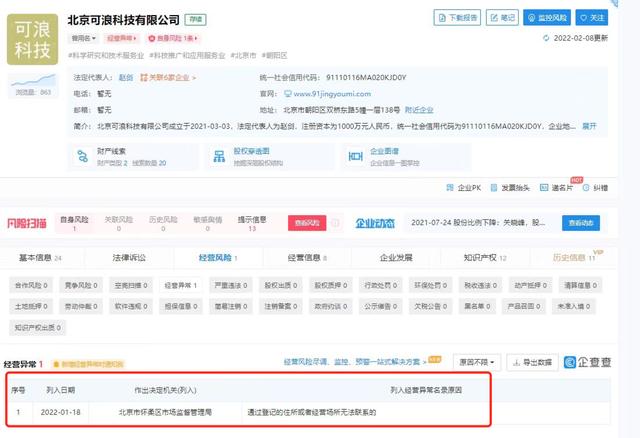640x438 pixels.
Task: Switch to the 法律诉讼 tab
Action: click(x=129, y=258)
